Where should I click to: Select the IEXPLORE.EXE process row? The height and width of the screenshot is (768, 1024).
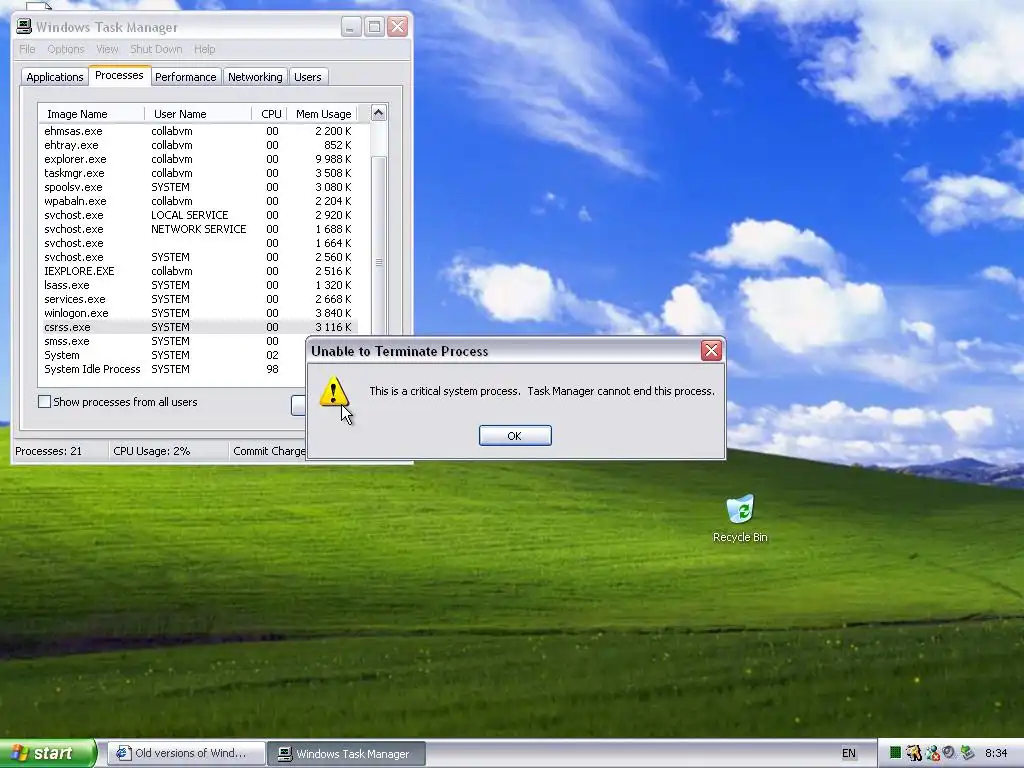pyautogui.click(x=200, y=271)
